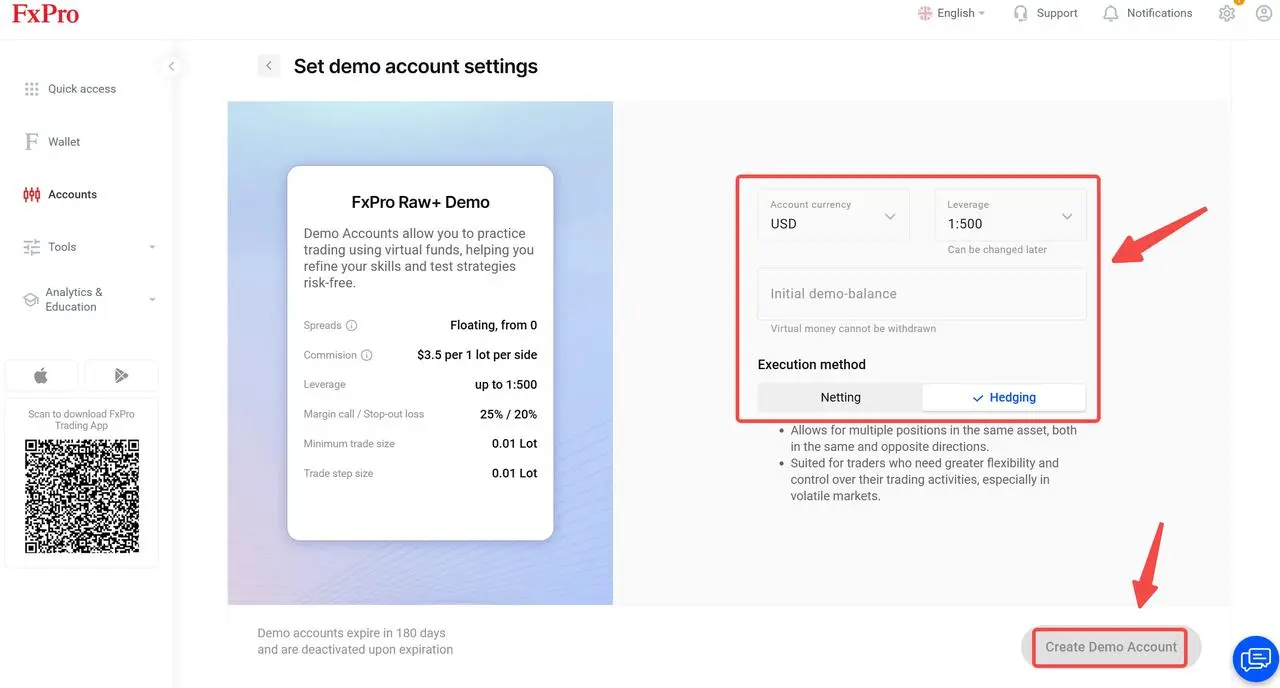Click the Support headset icon
Image resolution: width=1280 pixels, height=688 pixels.
click(1020, 13)
